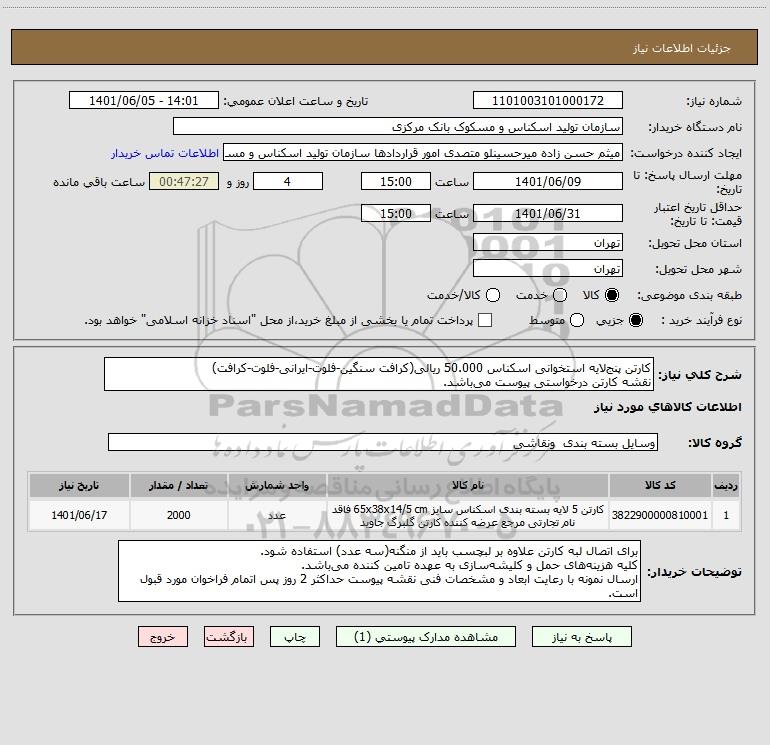Viewport: 770px width, 745px height.
Task: Select the متوسط purchase type radio
Action: click(577, 320)
